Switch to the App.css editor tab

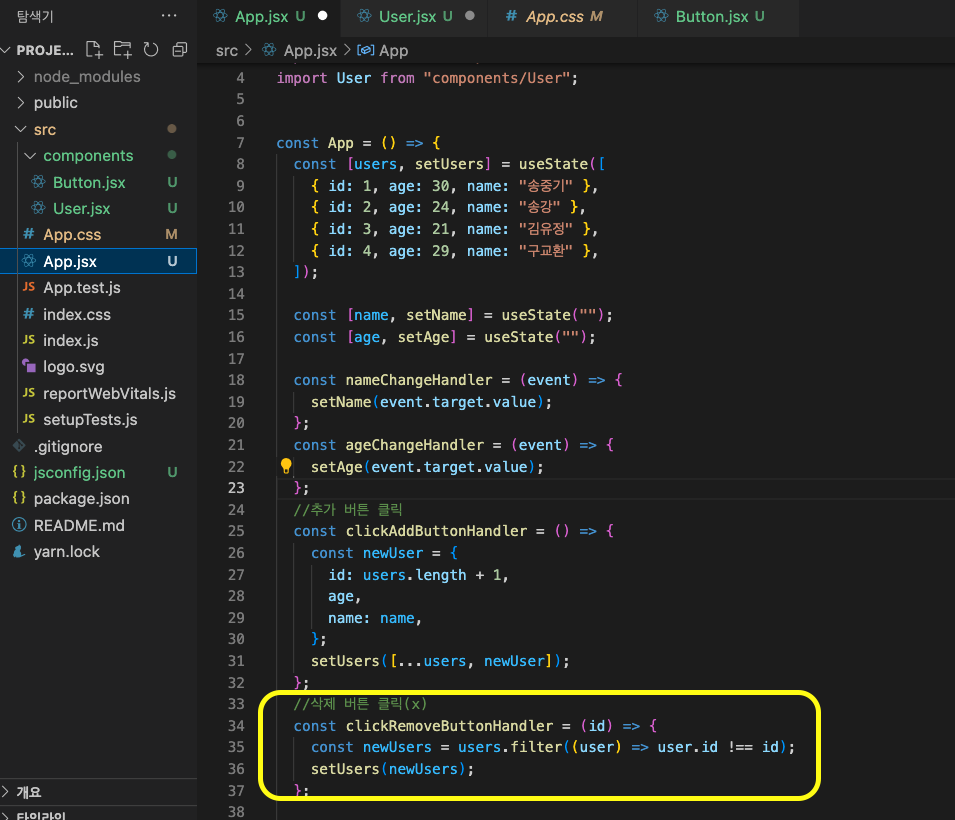click(x=563, y=17)
